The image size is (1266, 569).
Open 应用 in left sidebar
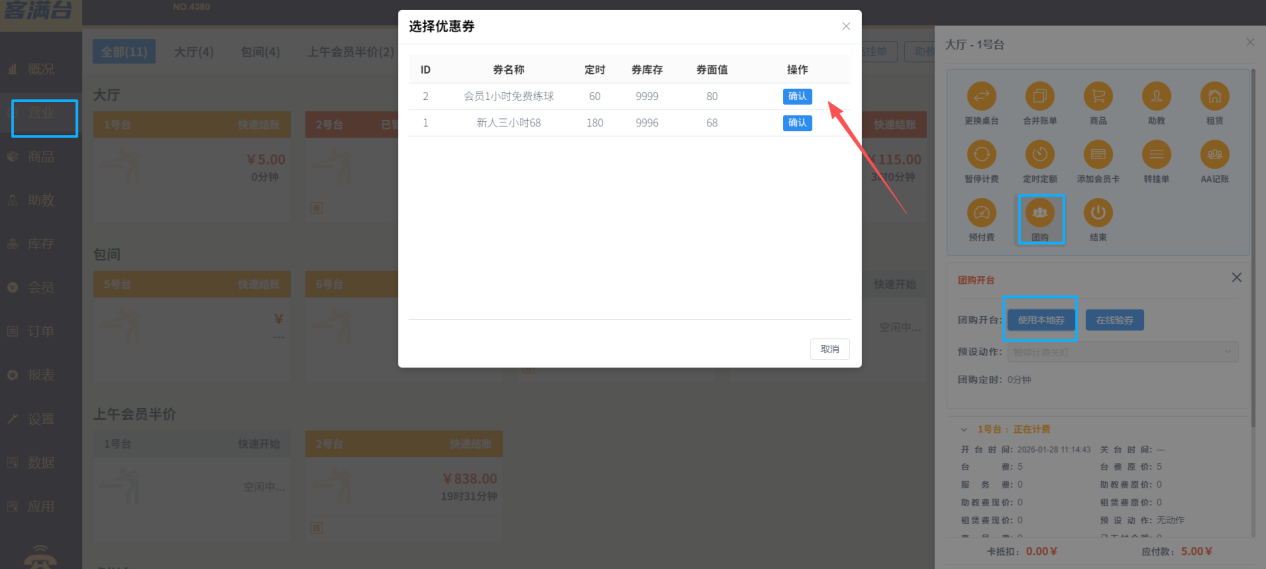point(41,506)
